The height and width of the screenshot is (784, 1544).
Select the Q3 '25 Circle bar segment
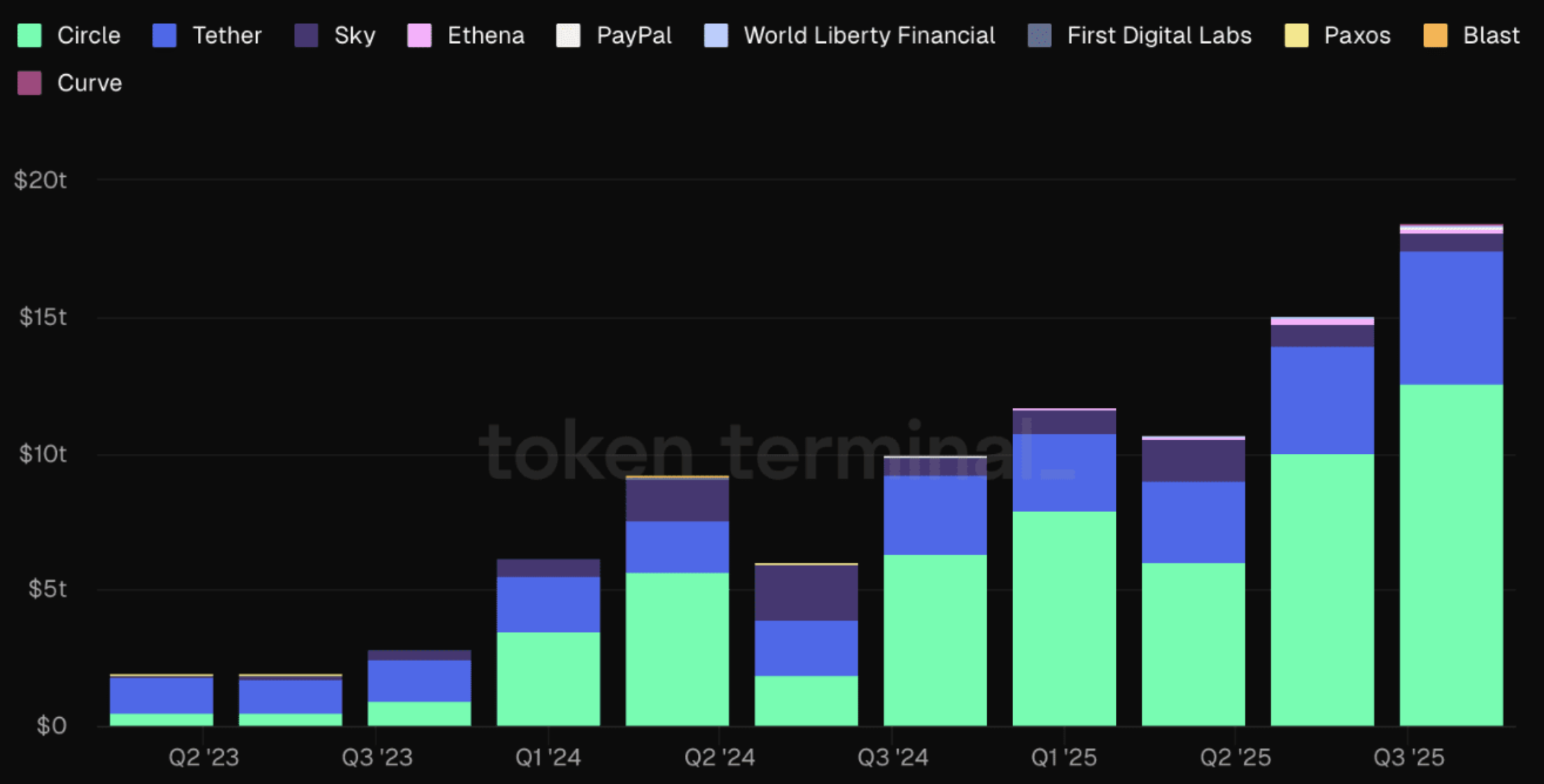1451,554
